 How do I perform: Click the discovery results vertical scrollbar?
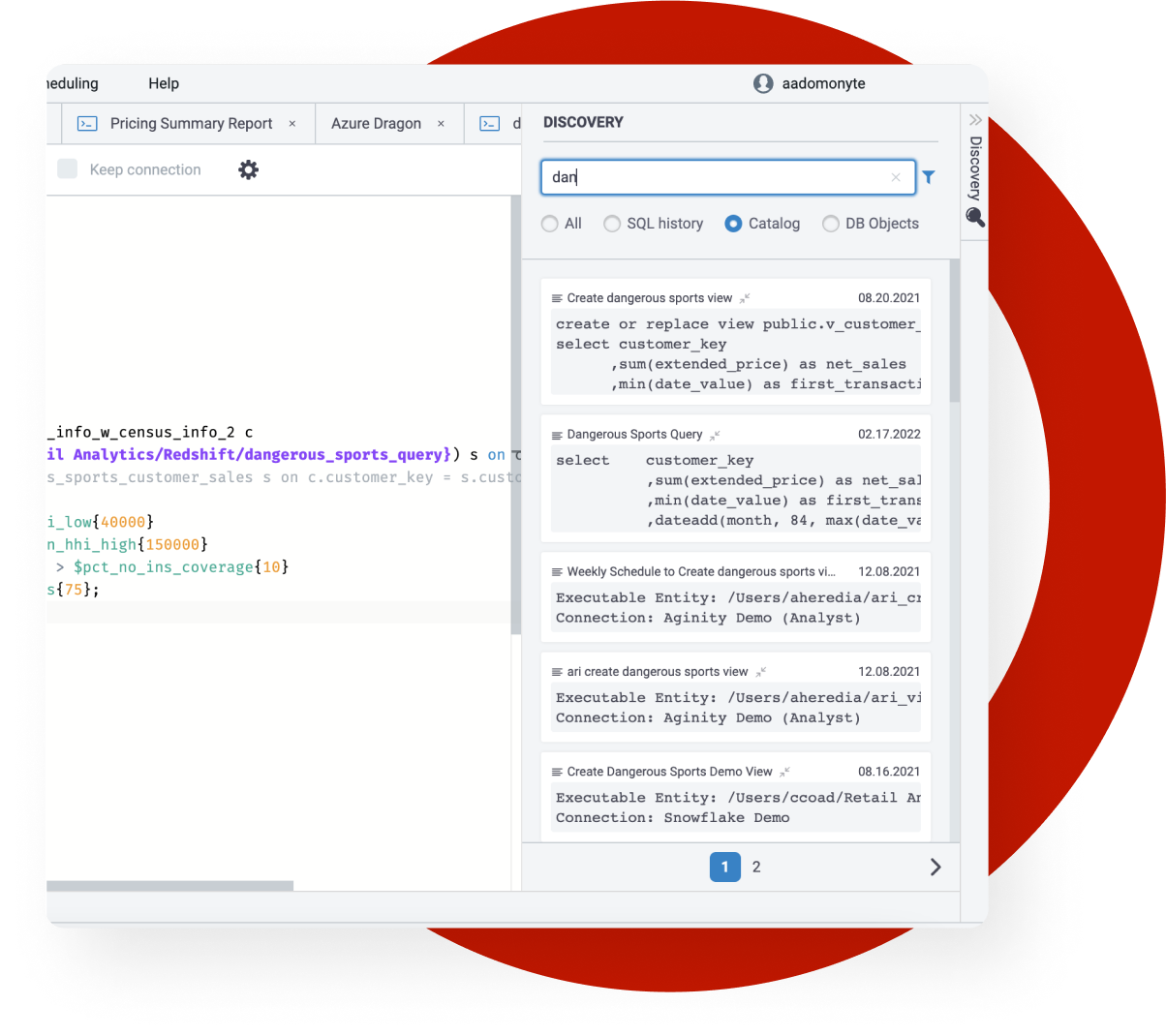pyautogui.click(x=955, y=331)
